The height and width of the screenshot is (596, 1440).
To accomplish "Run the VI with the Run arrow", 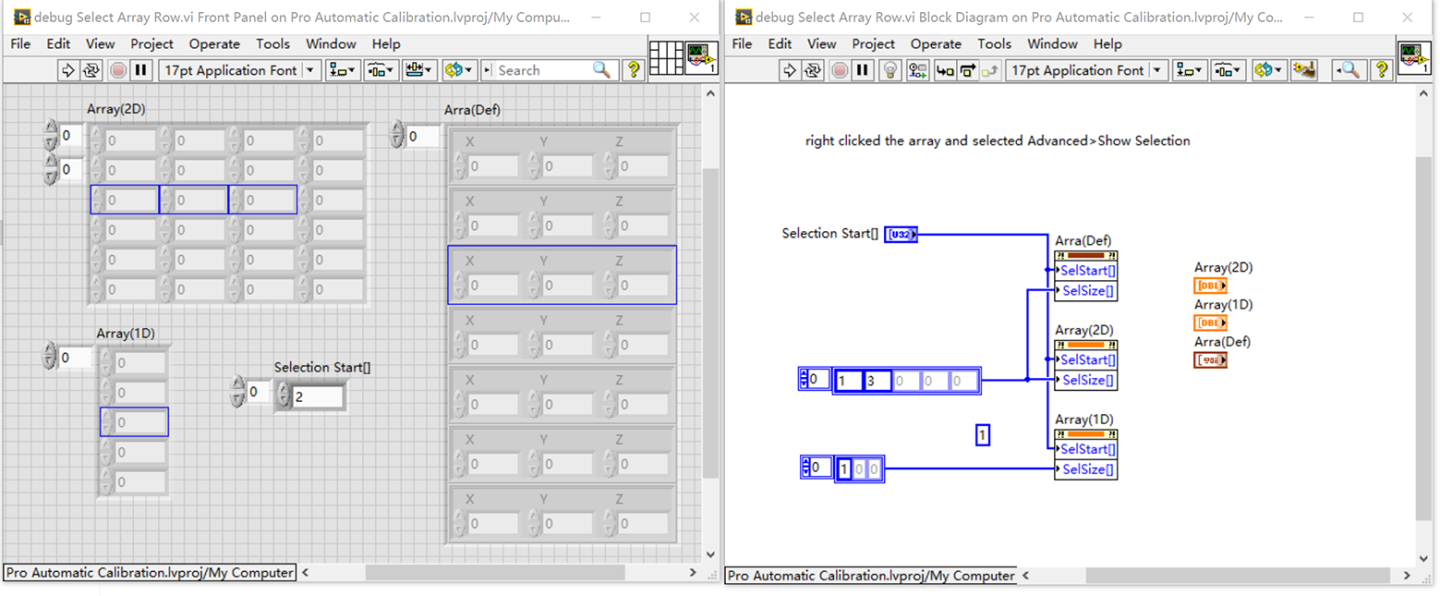I will click(790, 70).
